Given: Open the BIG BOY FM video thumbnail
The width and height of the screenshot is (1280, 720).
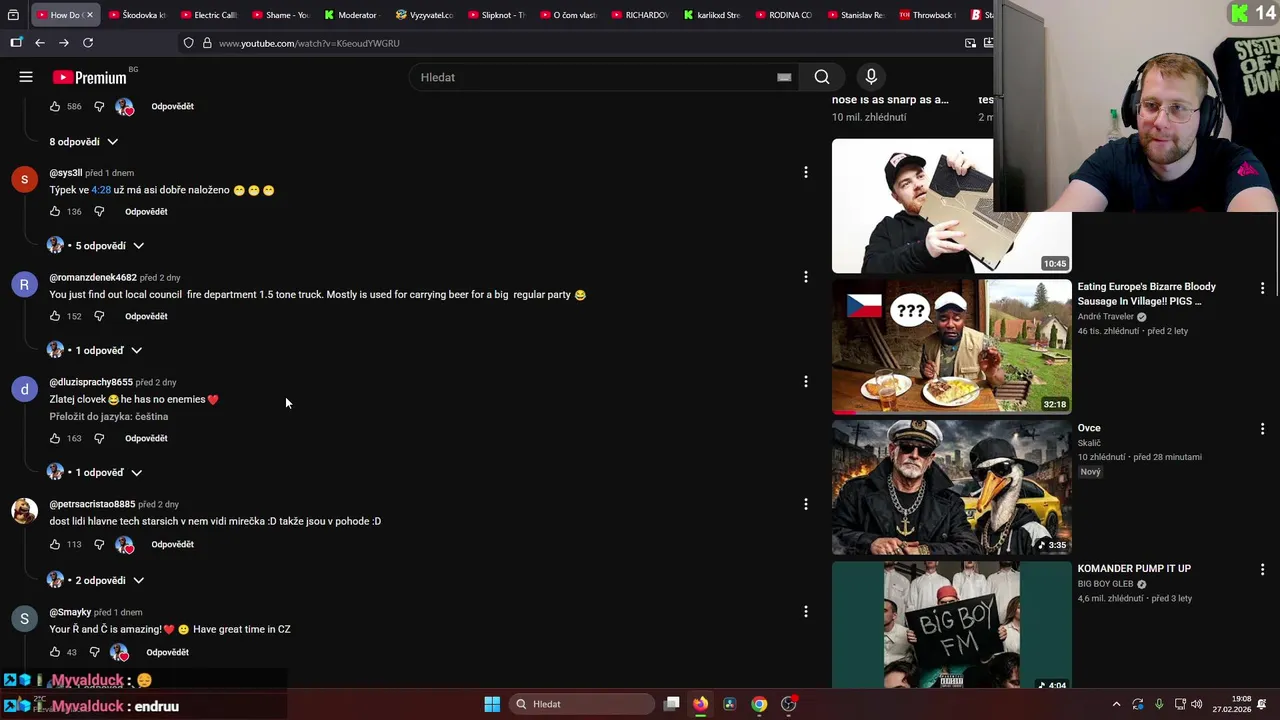Looking at the screenshot, I should 951,625.
